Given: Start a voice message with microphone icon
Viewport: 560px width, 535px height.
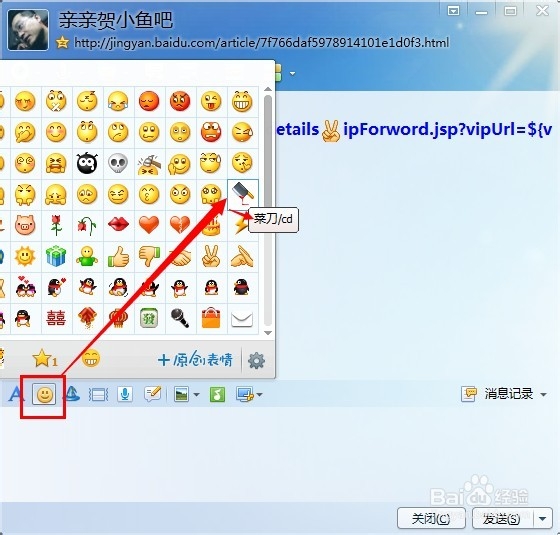Looking at the screenshot, I should [x=125, y=394].
